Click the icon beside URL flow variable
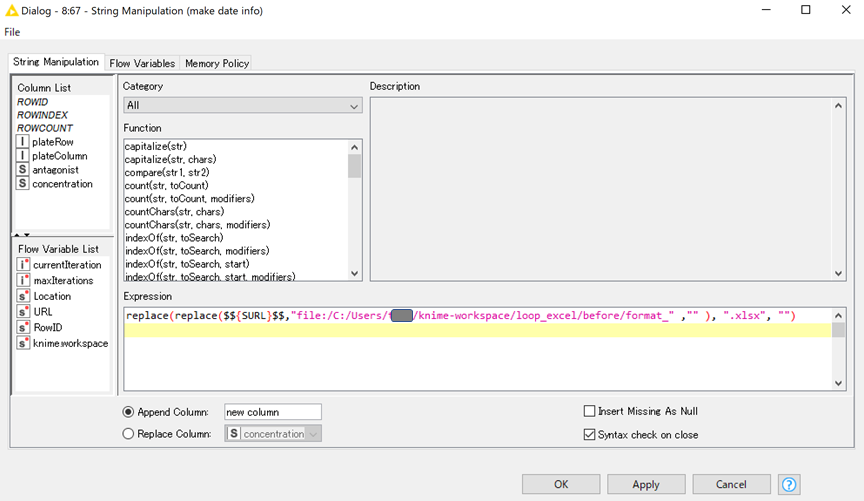This screenshot has width=864, height=501. (x=23, y=311)
